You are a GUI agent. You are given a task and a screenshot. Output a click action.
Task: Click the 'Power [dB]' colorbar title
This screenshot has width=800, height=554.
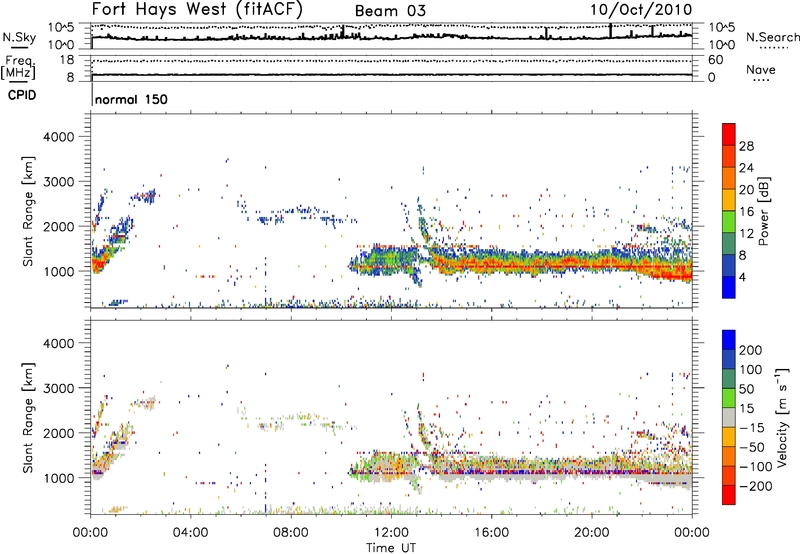point(764,211)
